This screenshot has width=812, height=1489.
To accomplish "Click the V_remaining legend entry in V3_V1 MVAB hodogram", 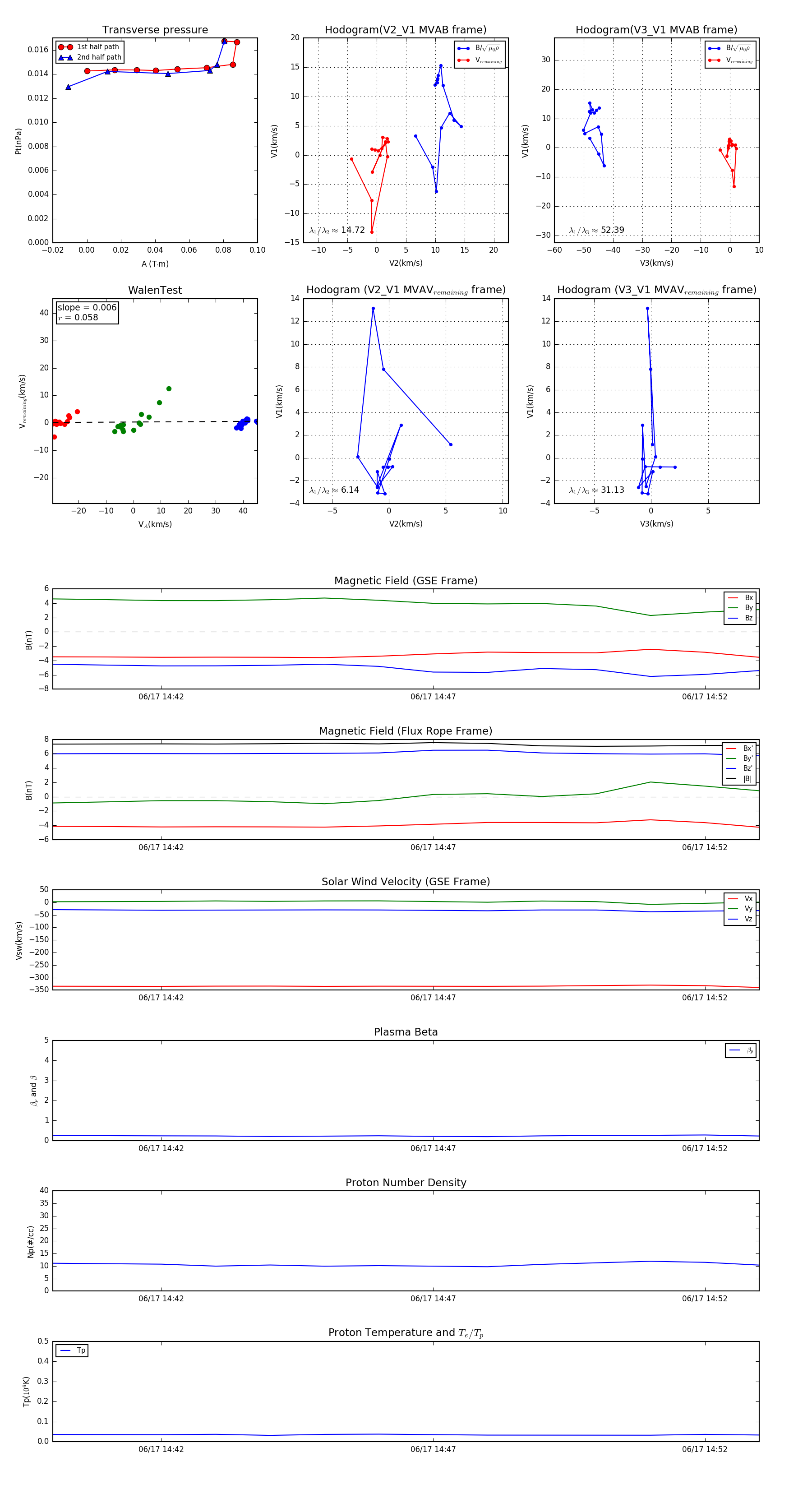I will (730, 60).
